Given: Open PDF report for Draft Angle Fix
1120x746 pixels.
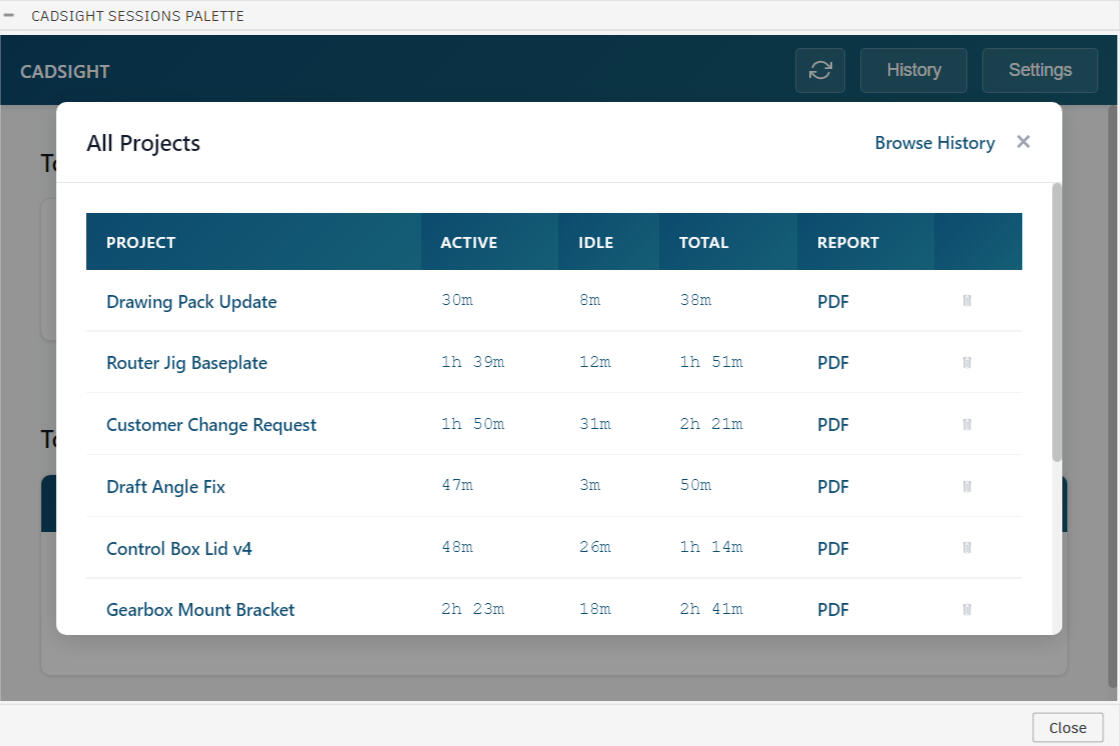Looking at the screenshot, I should pyautogui.click(x=832, y=487).
